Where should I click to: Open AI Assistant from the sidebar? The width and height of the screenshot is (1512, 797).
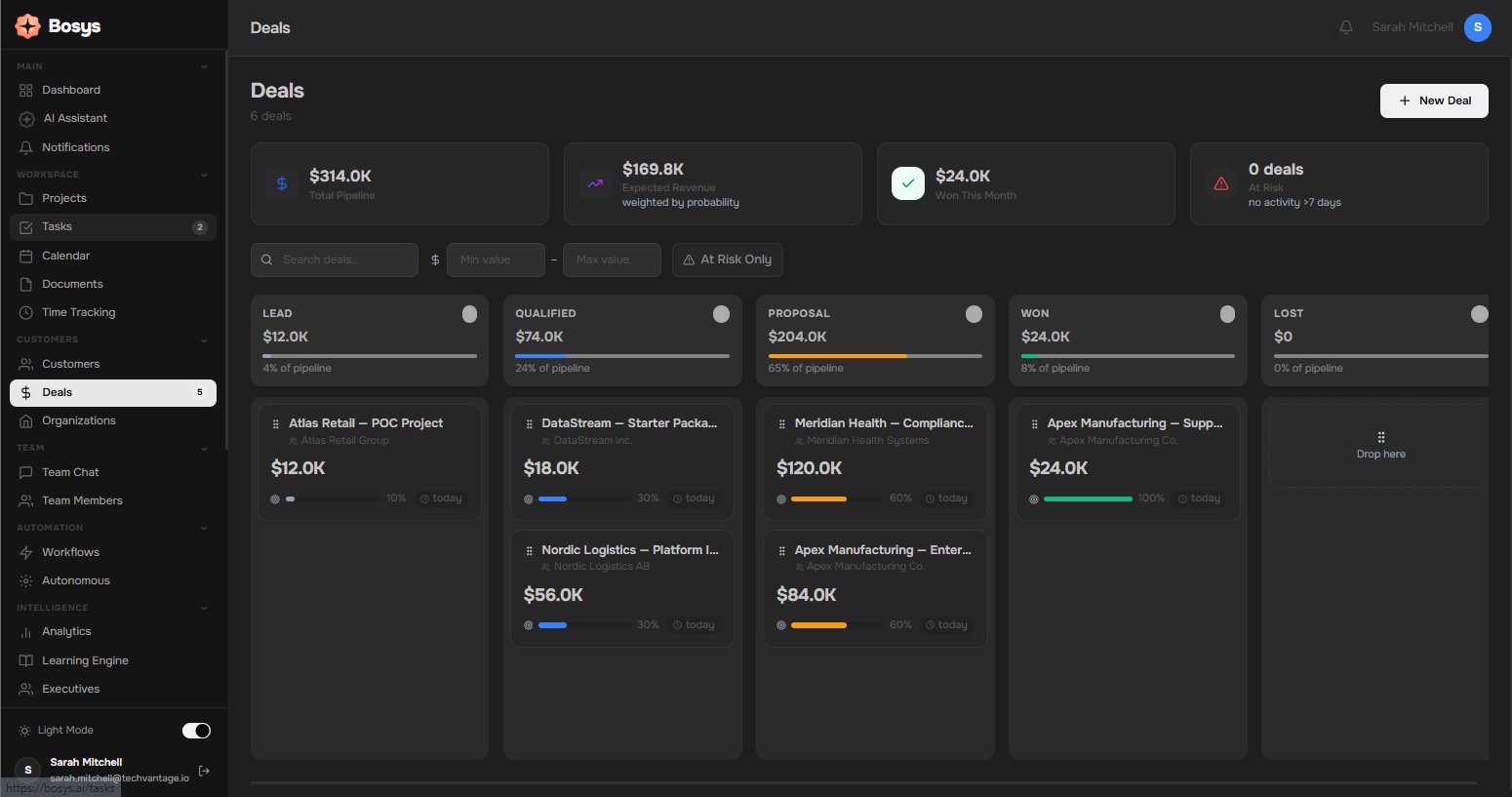[75, 118]
